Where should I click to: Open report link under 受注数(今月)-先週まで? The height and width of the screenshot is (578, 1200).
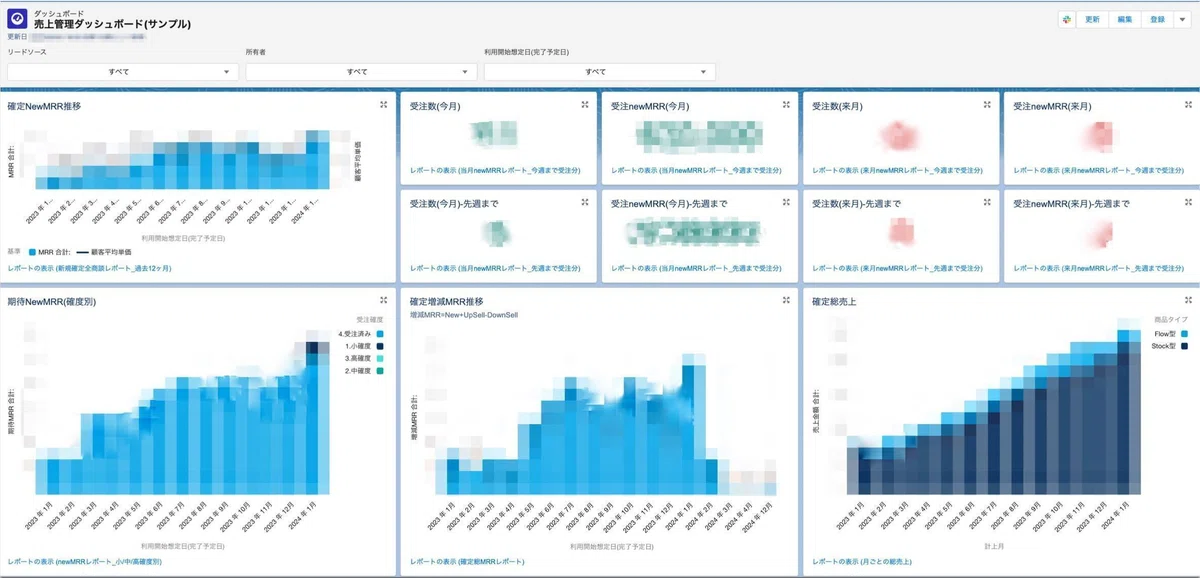[x=495, y=269]
